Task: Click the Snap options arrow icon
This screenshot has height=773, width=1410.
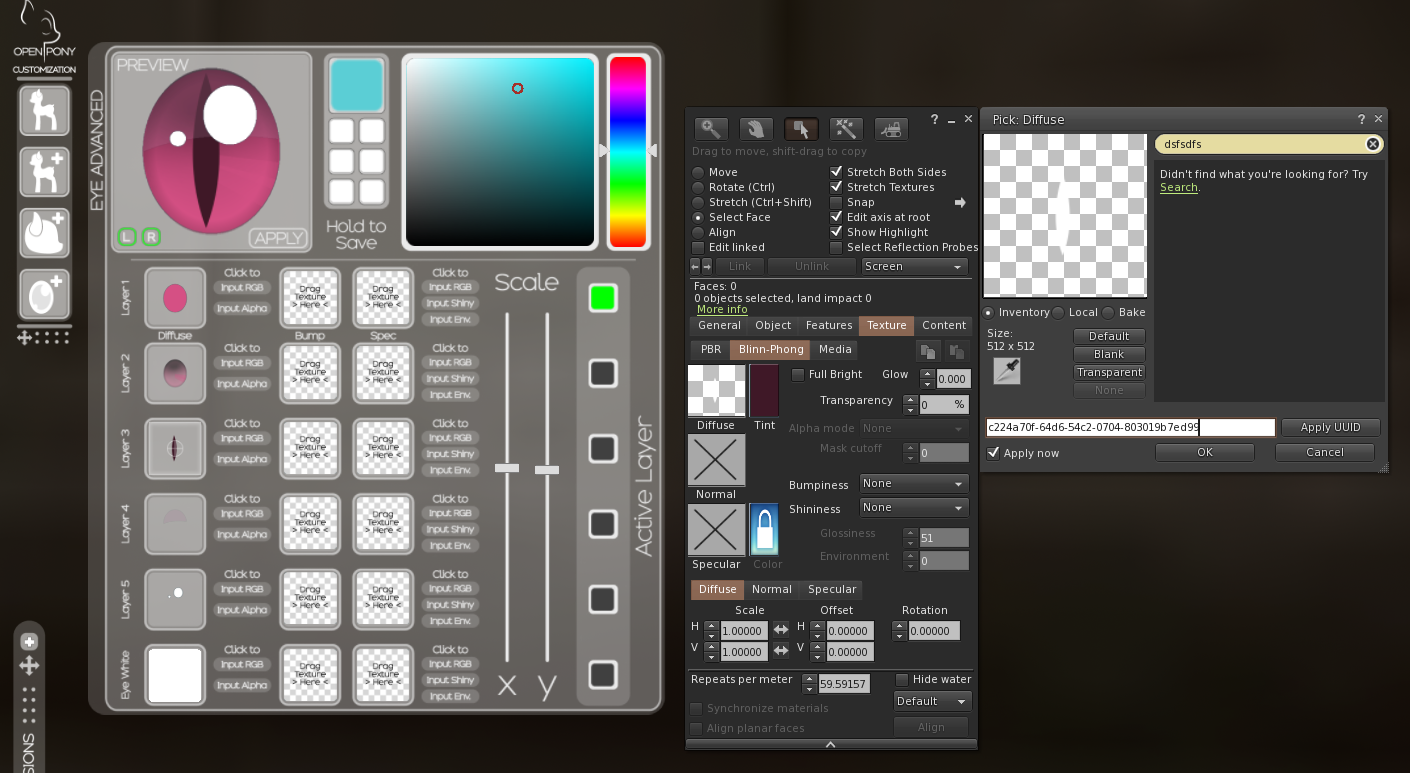Action: point(960,203)
